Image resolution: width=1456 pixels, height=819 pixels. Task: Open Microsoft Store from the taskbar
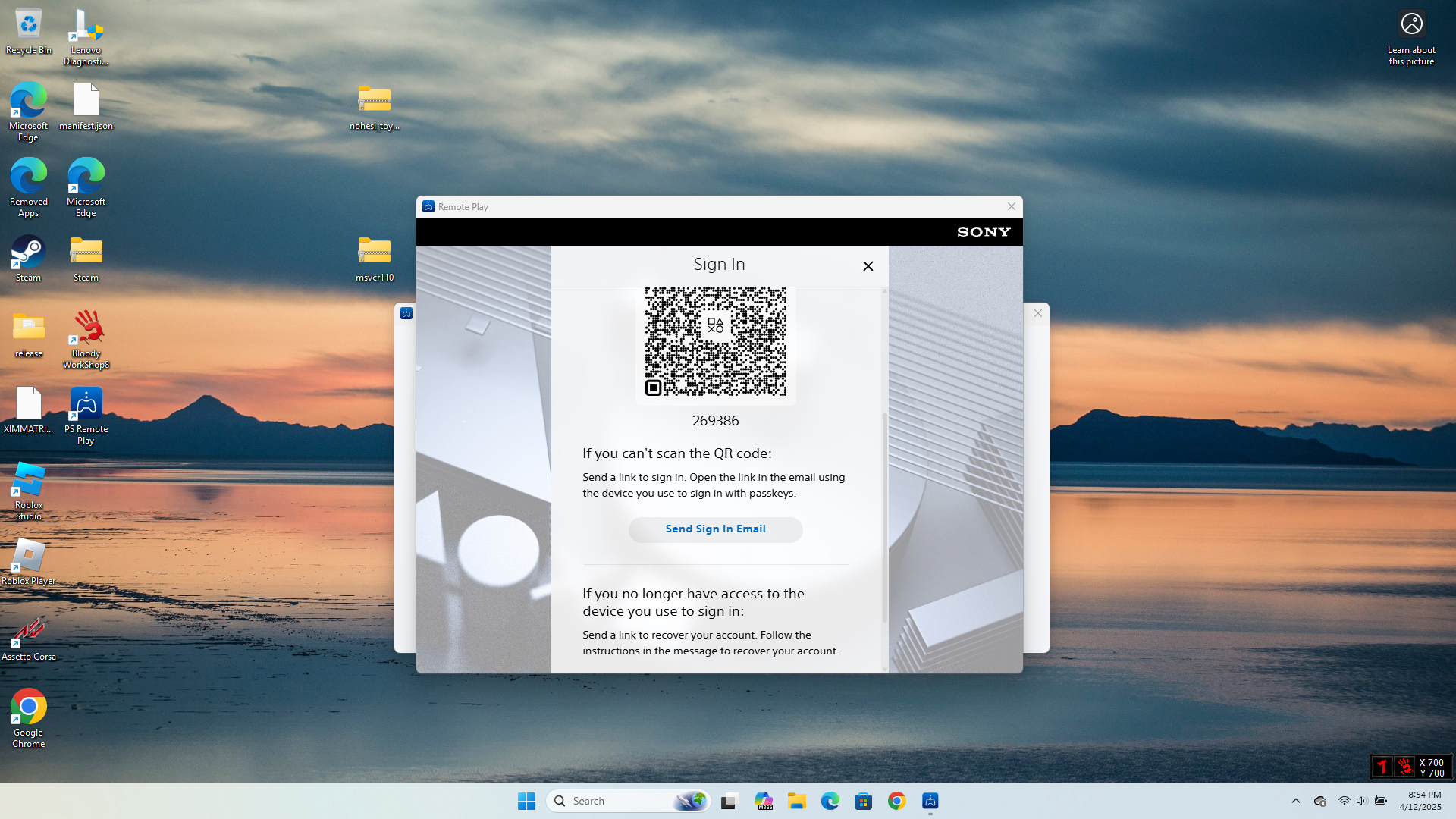863,801
